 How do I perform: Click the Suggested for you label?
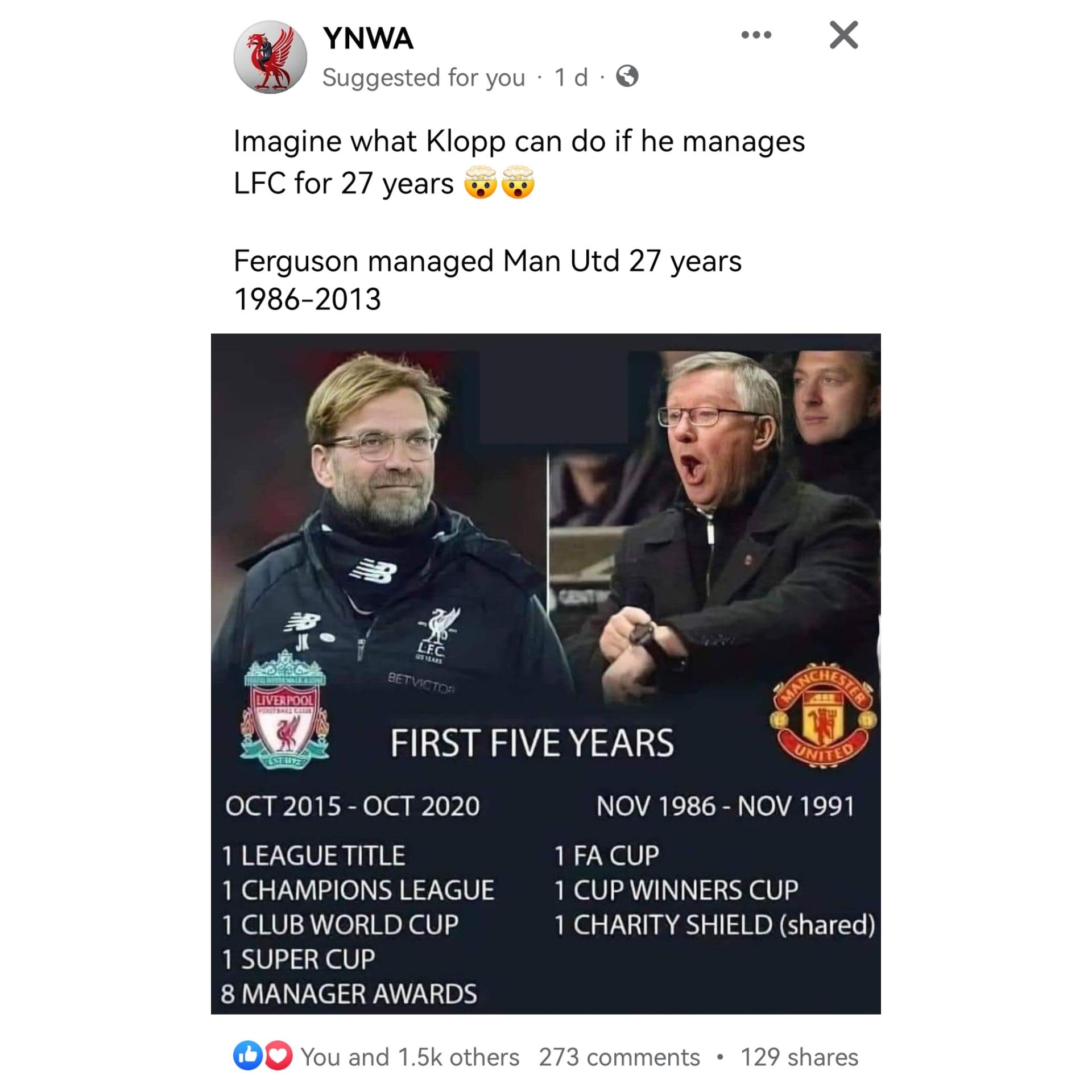click(424, 77)
